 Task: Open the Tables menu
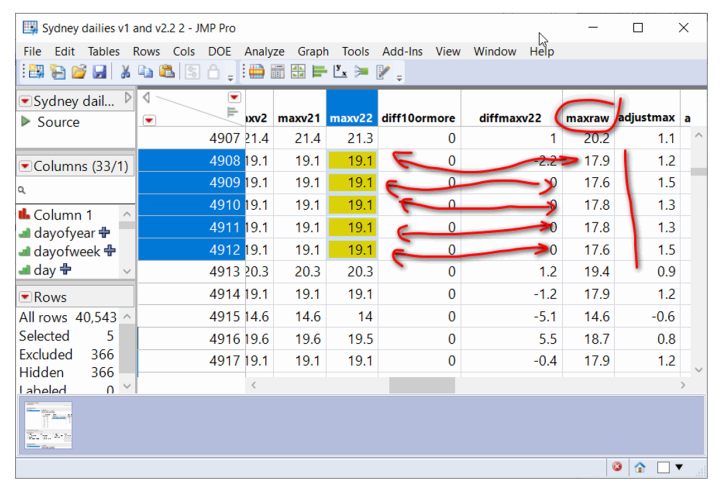(103, 51)
